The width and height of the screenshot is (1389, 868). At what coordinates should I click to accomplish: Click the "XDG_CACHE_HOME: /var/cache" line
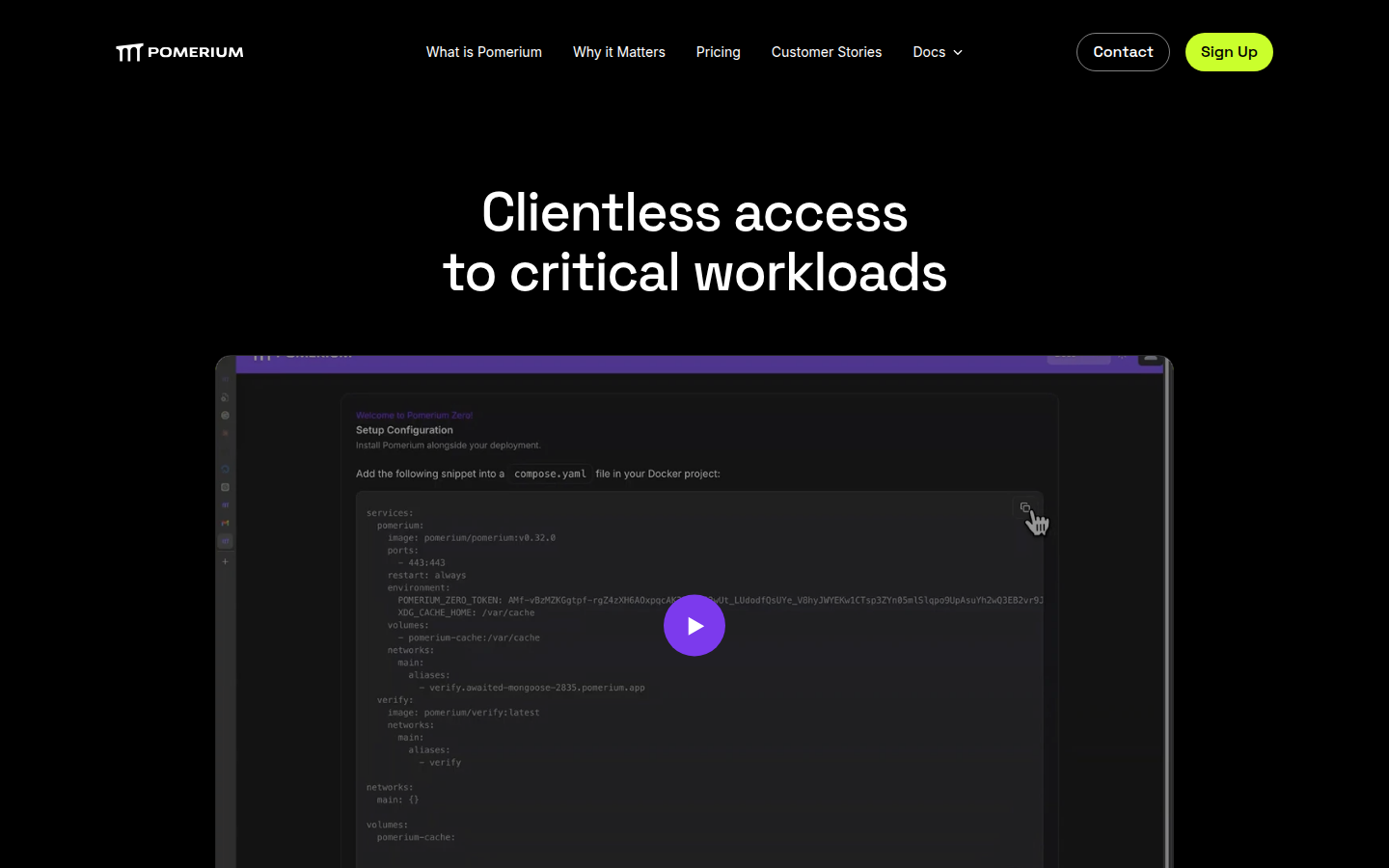coord(466,612)
